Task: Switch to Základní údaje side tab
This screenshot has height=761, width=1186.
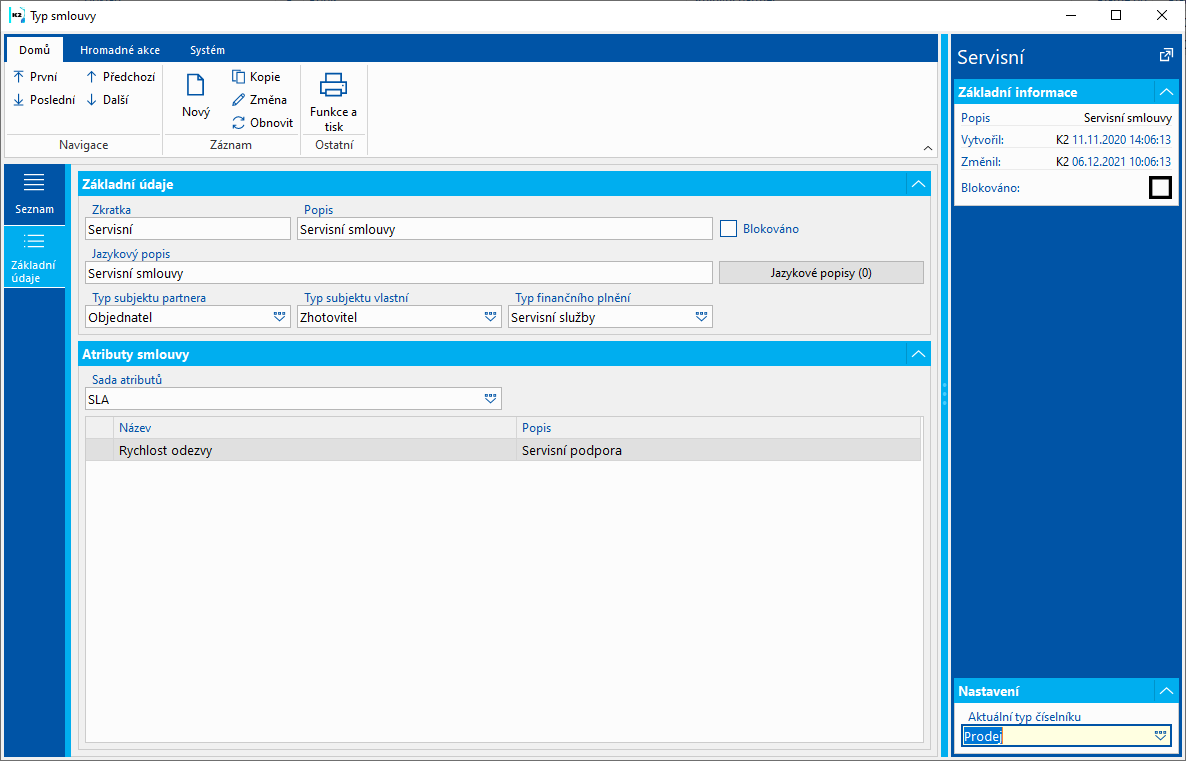Action: coord(34,257)
